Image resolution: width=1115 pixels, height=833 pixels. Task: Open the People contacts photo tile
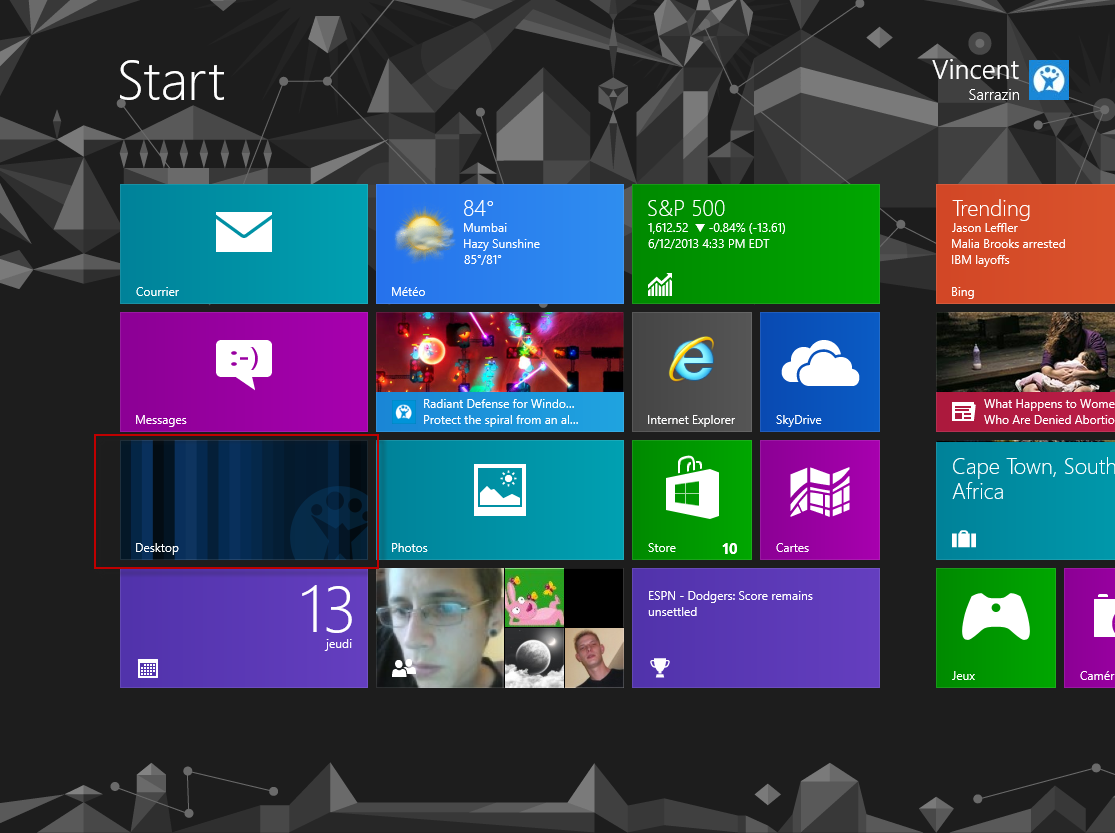click(500, 627)
